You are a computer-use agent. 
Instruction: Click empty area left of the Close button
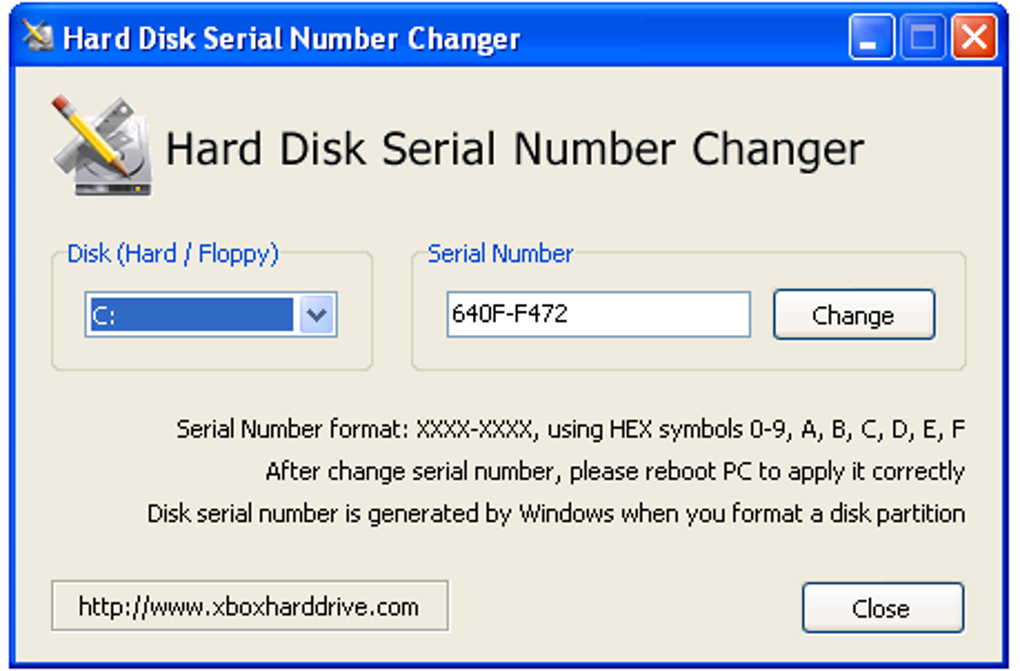click(620, 607)
